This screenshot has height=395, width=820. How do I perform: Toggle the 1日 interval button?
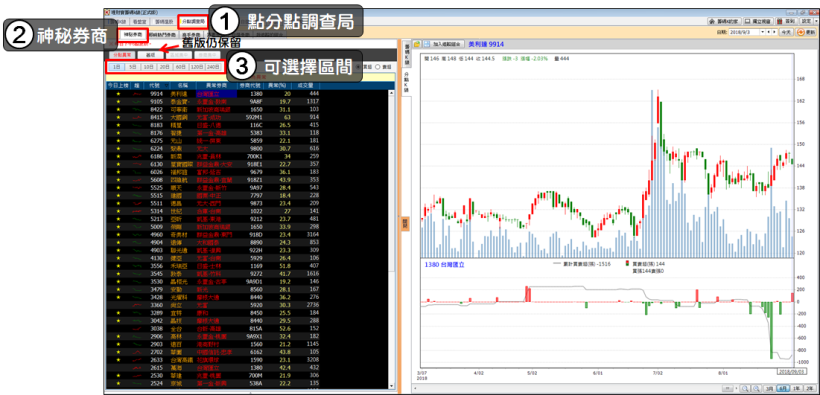(116, 66)
